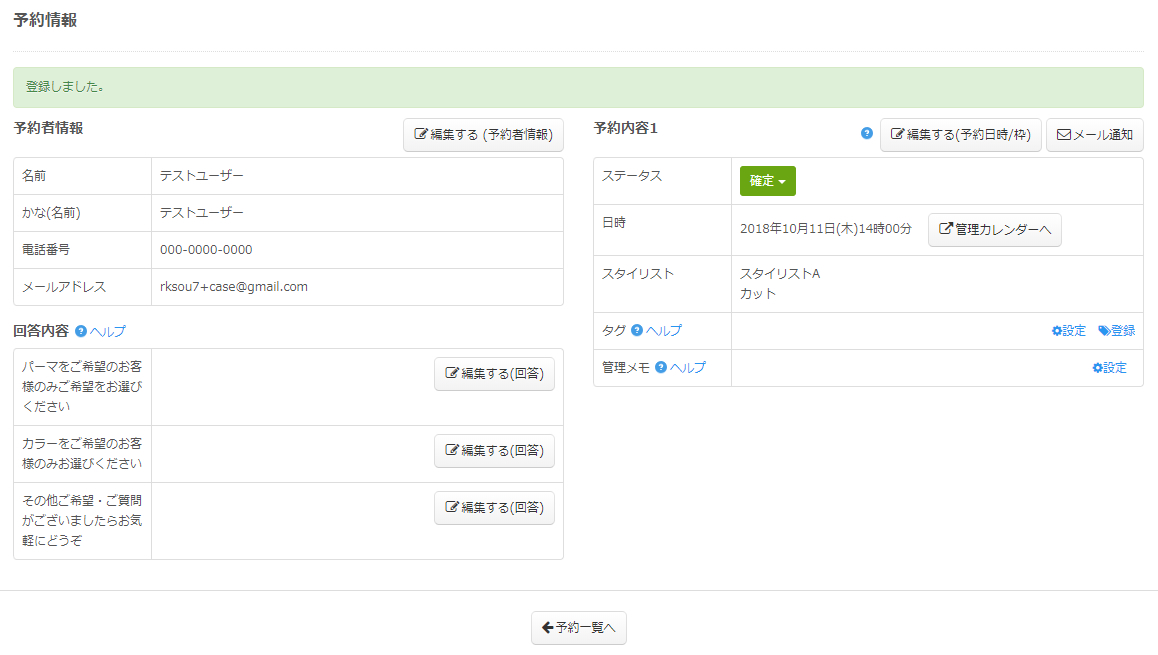Click 編集する (予約者情報) button
The height and width of the screenshot is (655, 1158).
(x=483, y=135)
